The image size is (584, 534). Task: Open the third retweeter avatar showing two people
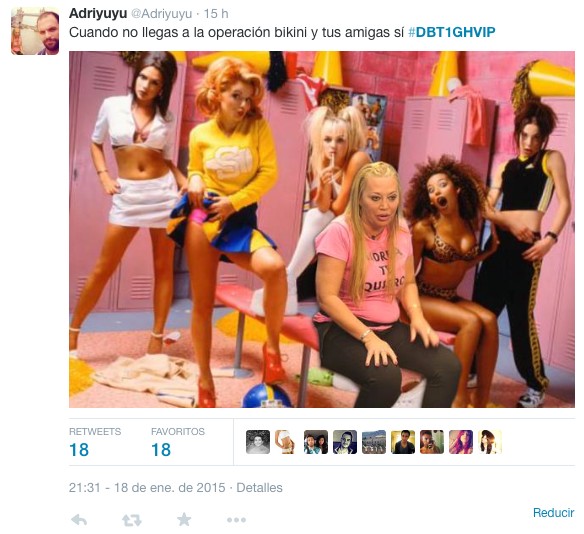[x=316, y=442]
